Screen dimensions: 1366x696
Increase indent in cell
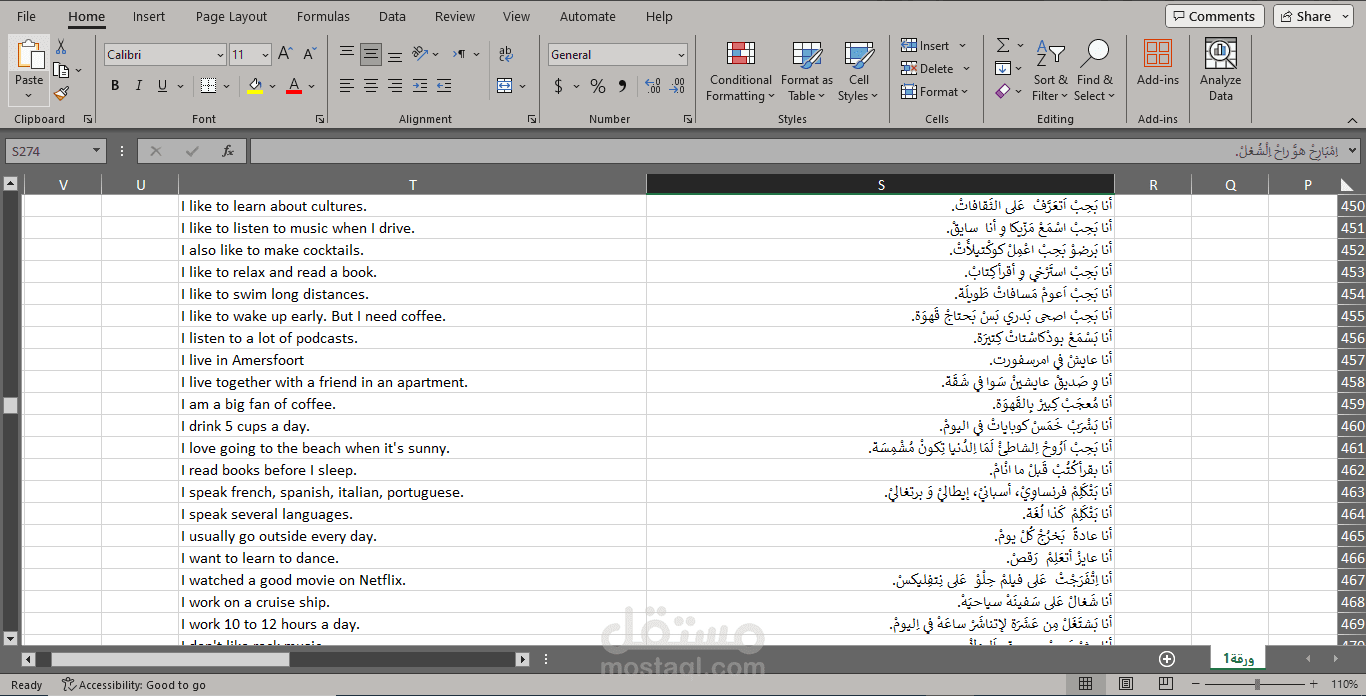coord(443,86)
